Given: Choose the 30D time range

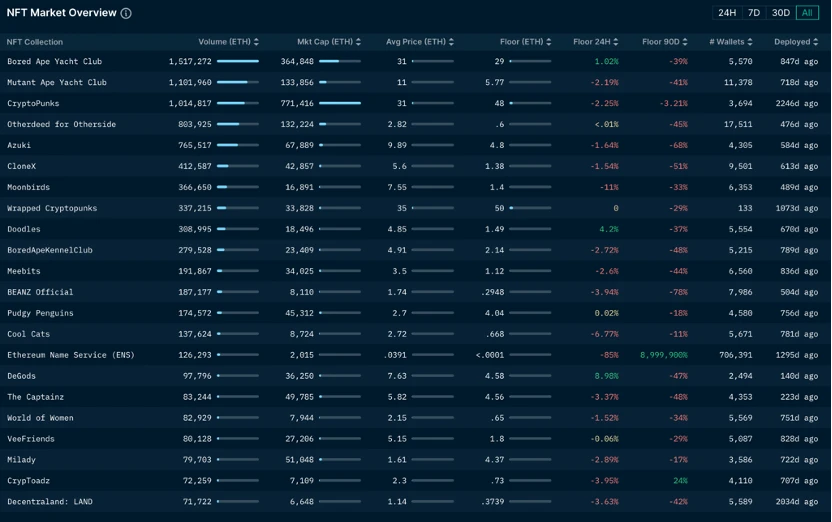Looking at the screenshot, I should [x=781, y=13].
